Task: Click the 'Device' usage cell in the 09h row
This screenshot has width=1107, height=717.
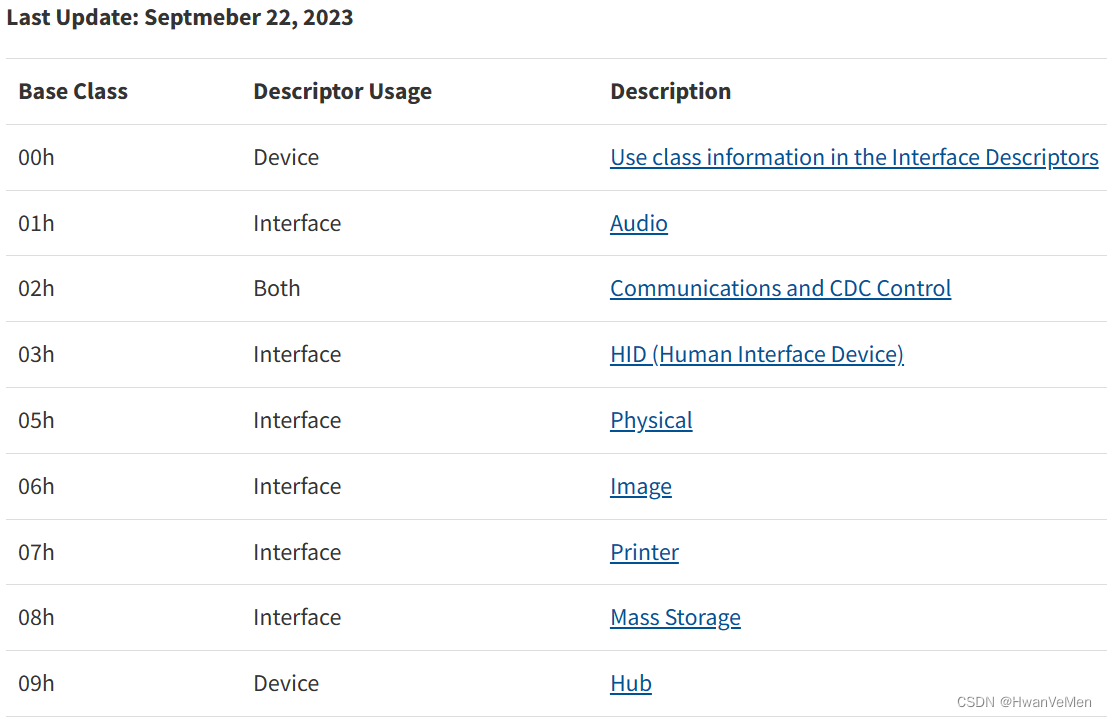Action: point(286,683)
